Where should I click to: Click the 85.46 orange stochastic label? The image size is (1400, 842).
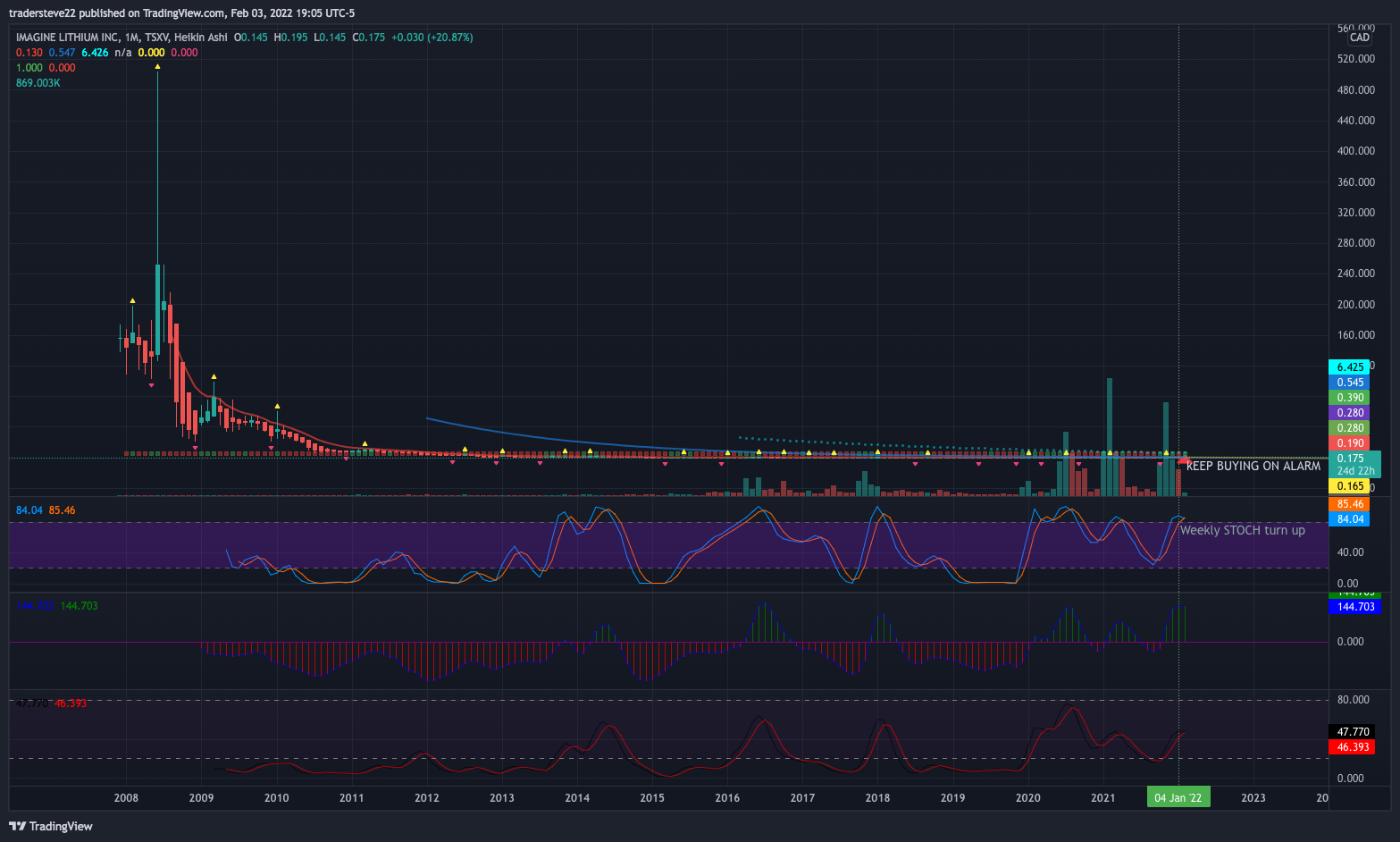coord(1349,503)
